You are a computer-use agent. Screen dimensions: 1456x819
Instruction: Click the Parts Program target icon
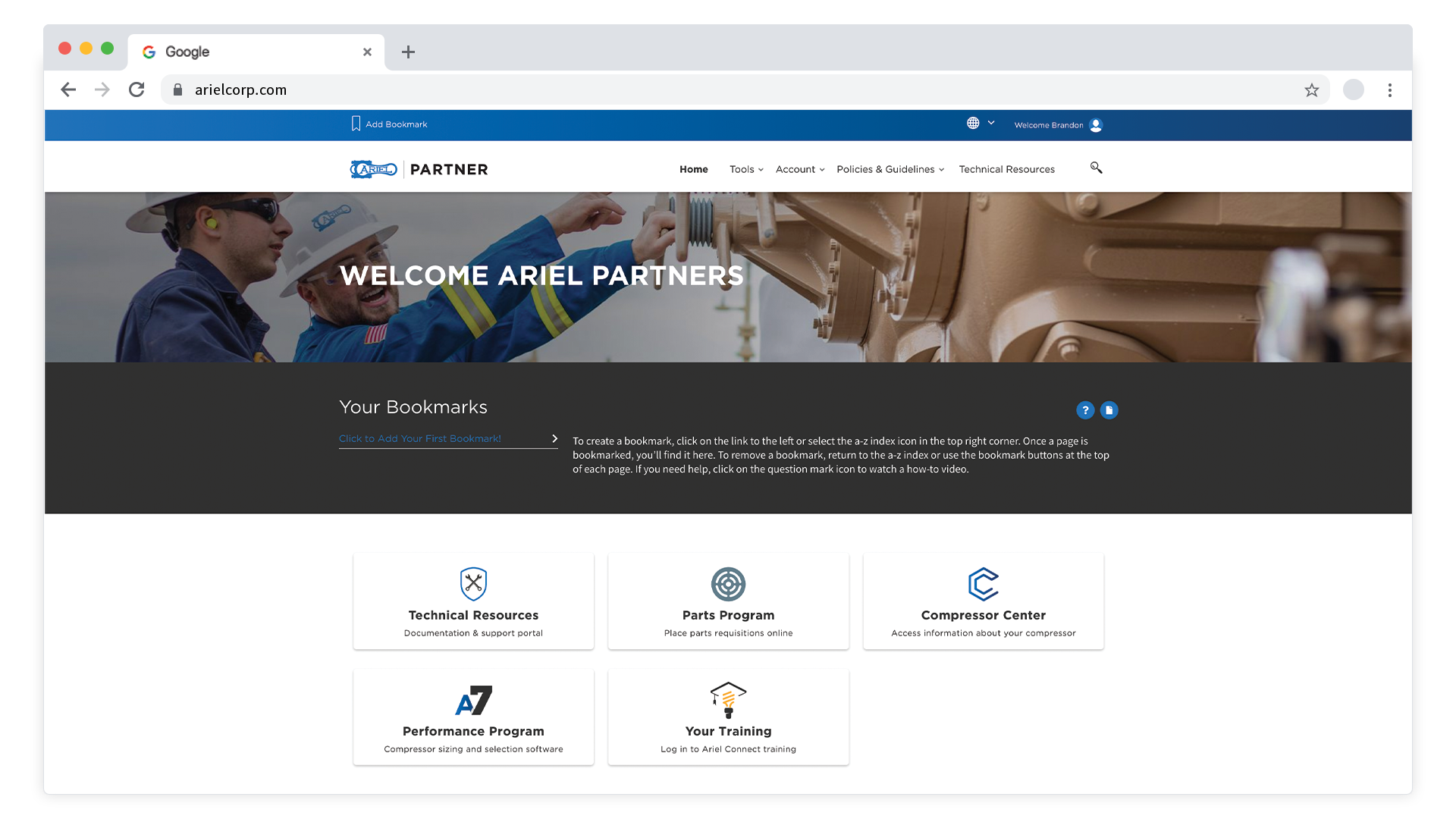[x=728, y=584]
